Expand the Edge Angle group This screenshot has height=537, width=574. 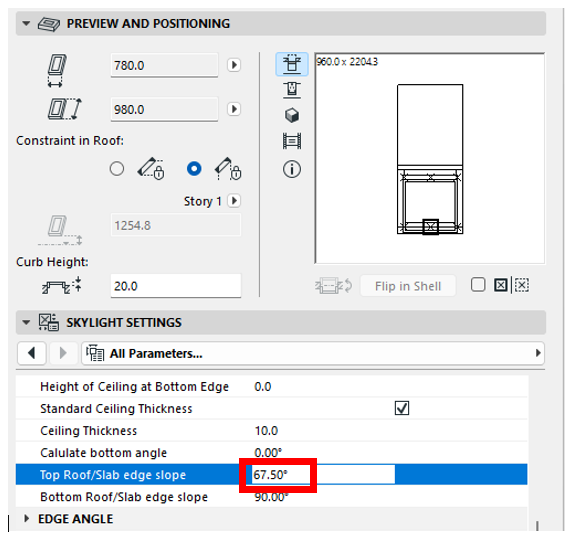pos(26,519)
